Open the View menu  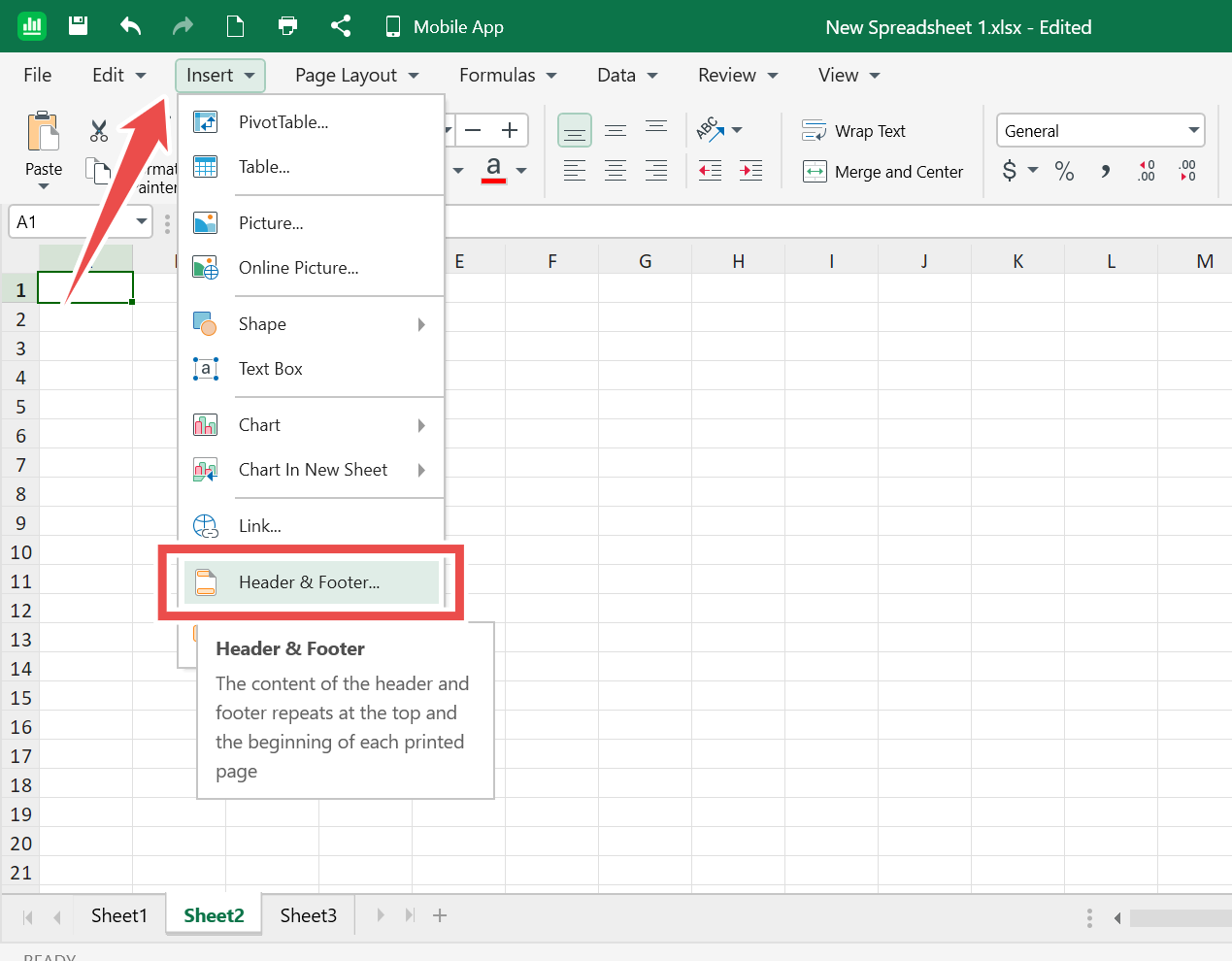(849, 75)
